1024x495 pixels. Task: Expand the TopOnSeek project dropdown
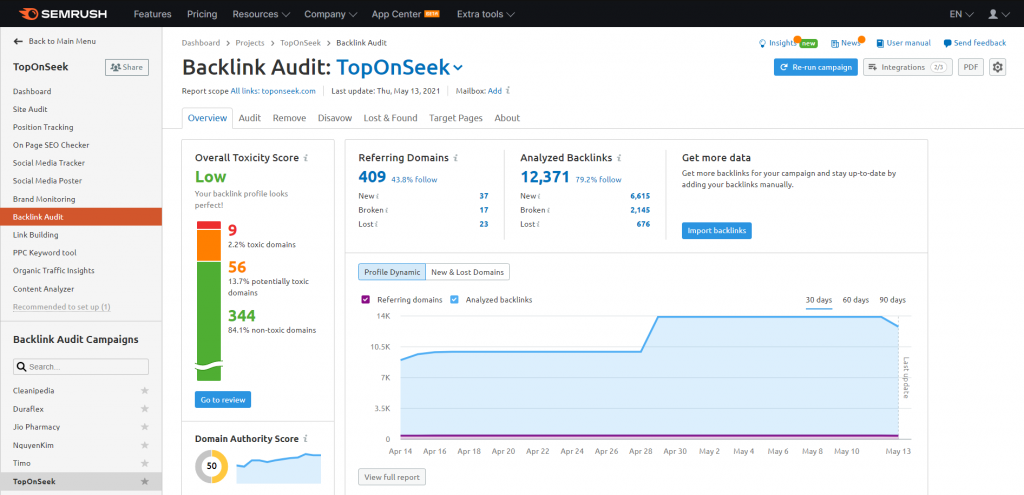tap(458, 68)
